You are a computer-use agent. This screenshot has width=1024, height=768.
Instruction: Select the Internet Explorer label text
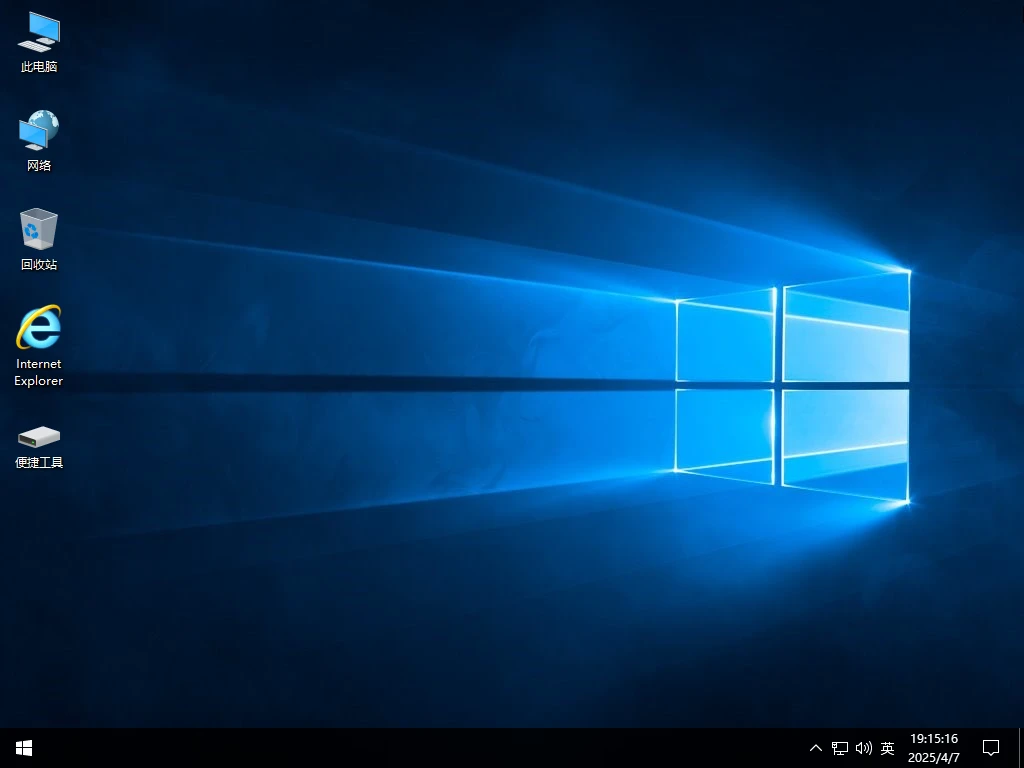[38, 373]
